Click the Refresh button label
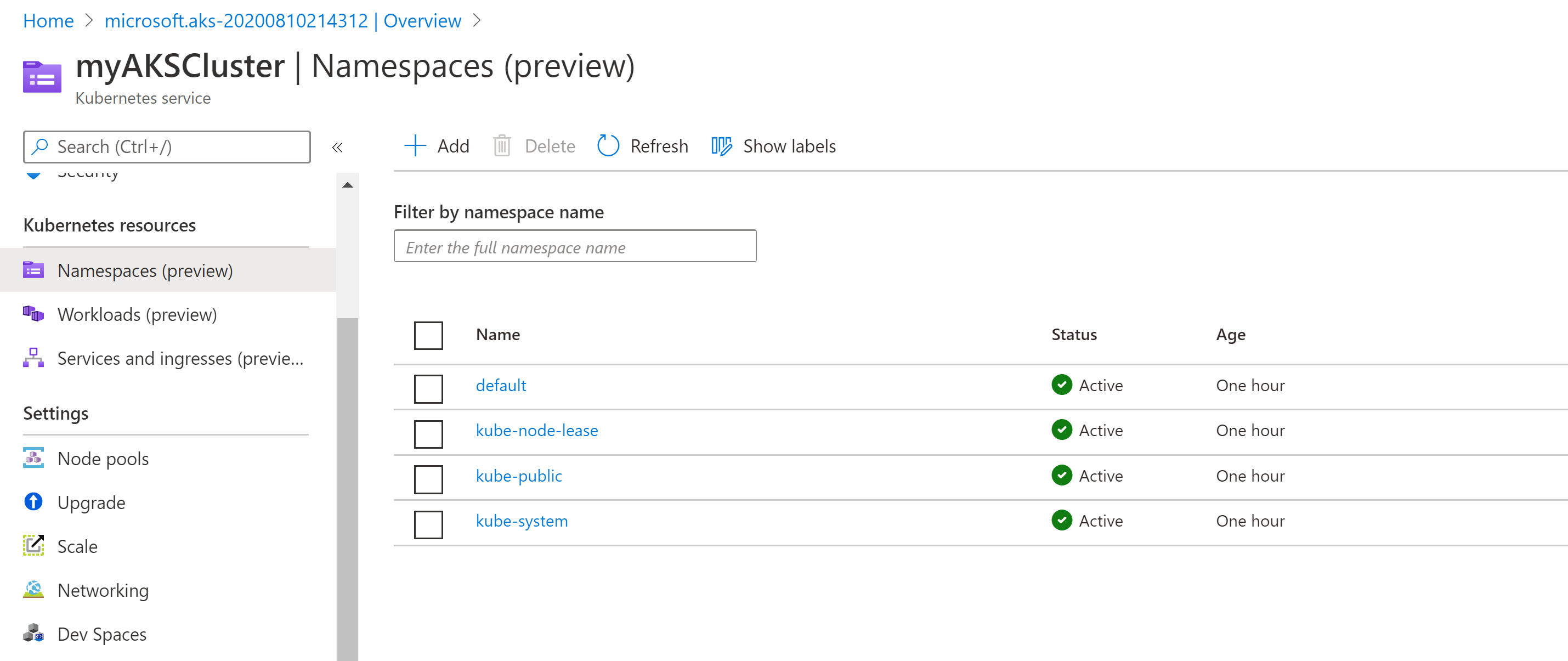Viewport: 1568px width, 661px height. click(x=659, y=146)
